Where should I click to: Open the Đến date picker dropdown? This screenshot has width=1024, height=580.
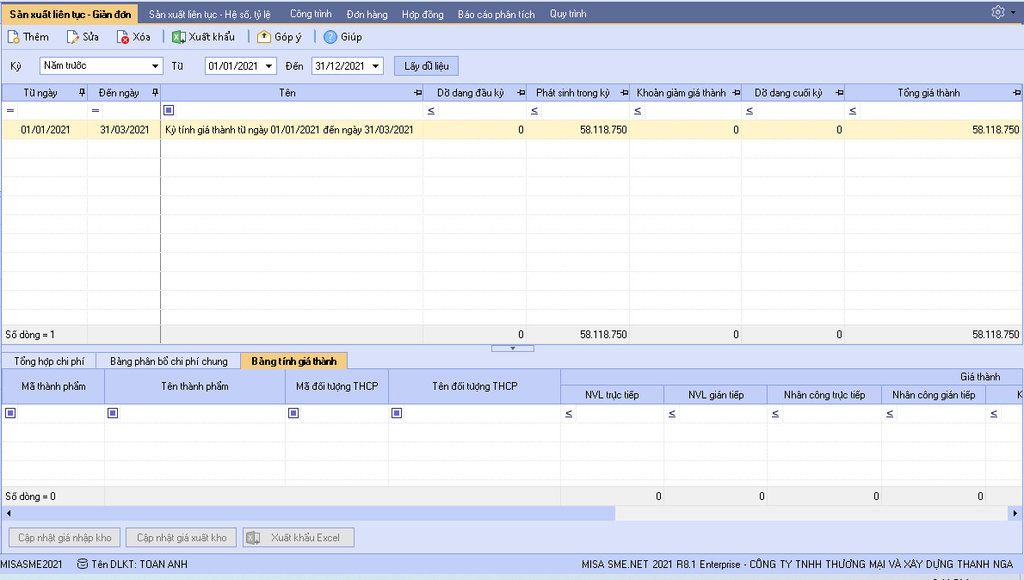tap(376, 66)
